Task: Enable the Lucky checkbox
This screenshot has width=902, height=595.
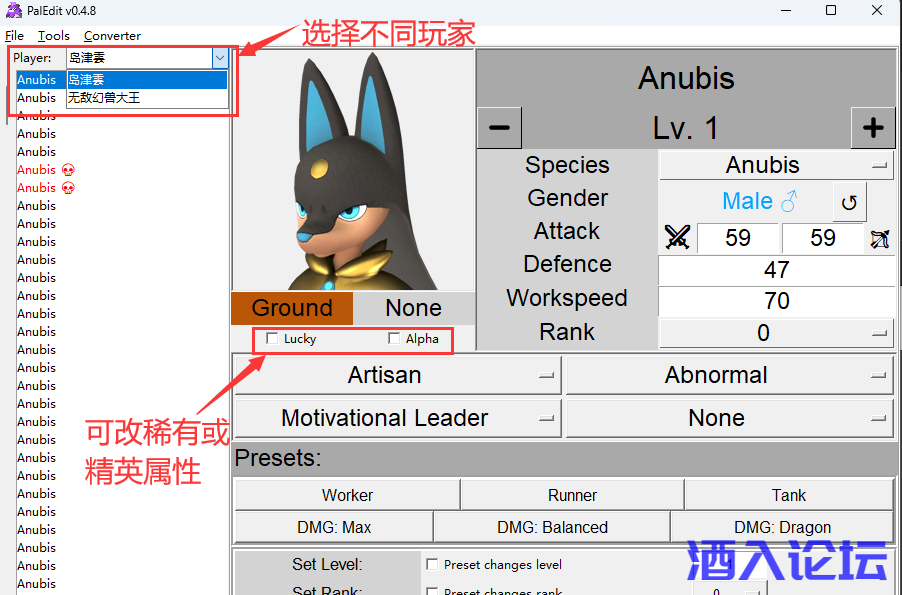Action: click(272, 338)
